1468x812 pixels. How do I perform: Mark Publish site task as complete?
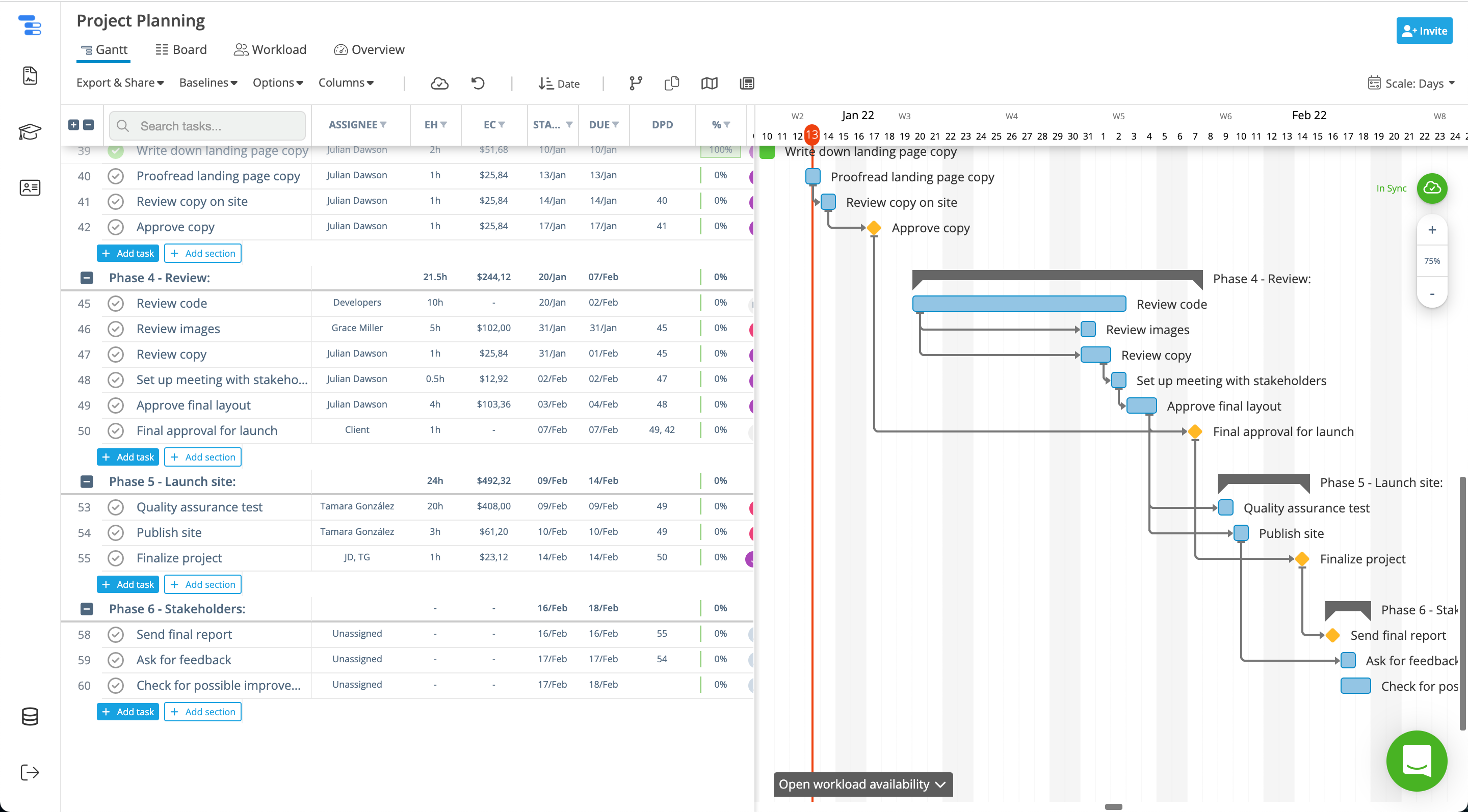point(116,532)
